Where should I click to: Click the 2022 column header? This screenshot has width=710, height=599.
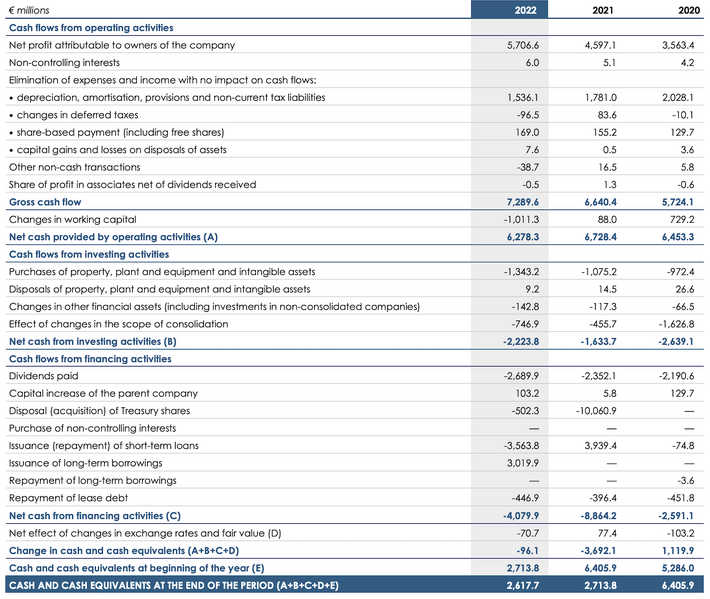click(x=525, y=10)
